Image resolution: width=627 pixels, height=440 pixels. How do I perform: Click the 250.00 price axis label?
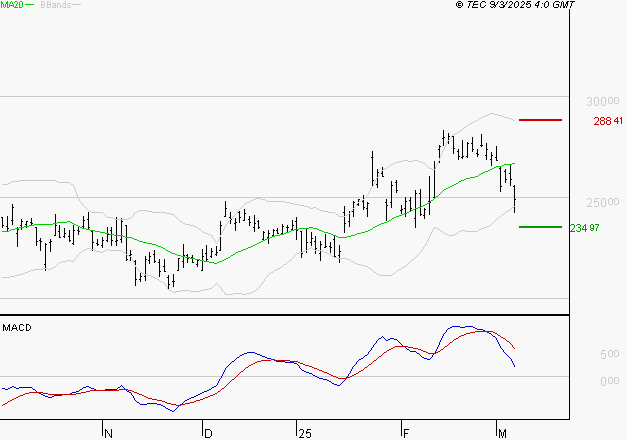603,203
